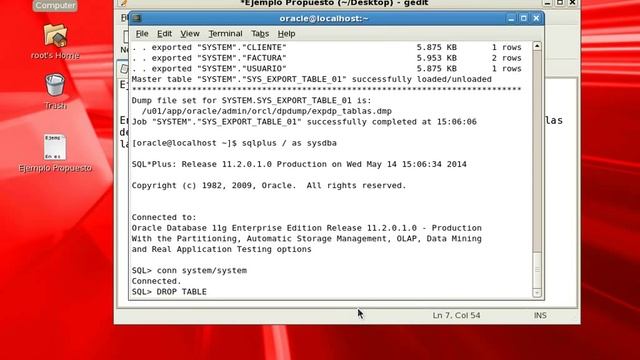Click the 'conn system/system' line
Image resolution: width=640 pixels, height=360 pixels.
coord(189,271)
